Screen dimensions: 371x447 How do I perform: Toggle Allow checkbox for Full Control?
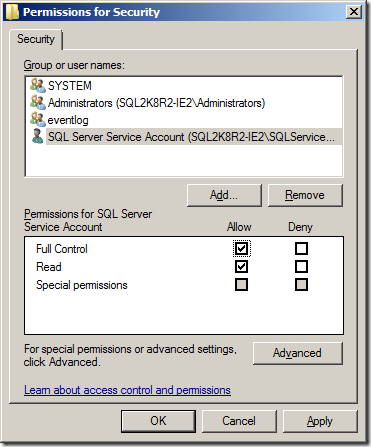click(x=241, y=248)
